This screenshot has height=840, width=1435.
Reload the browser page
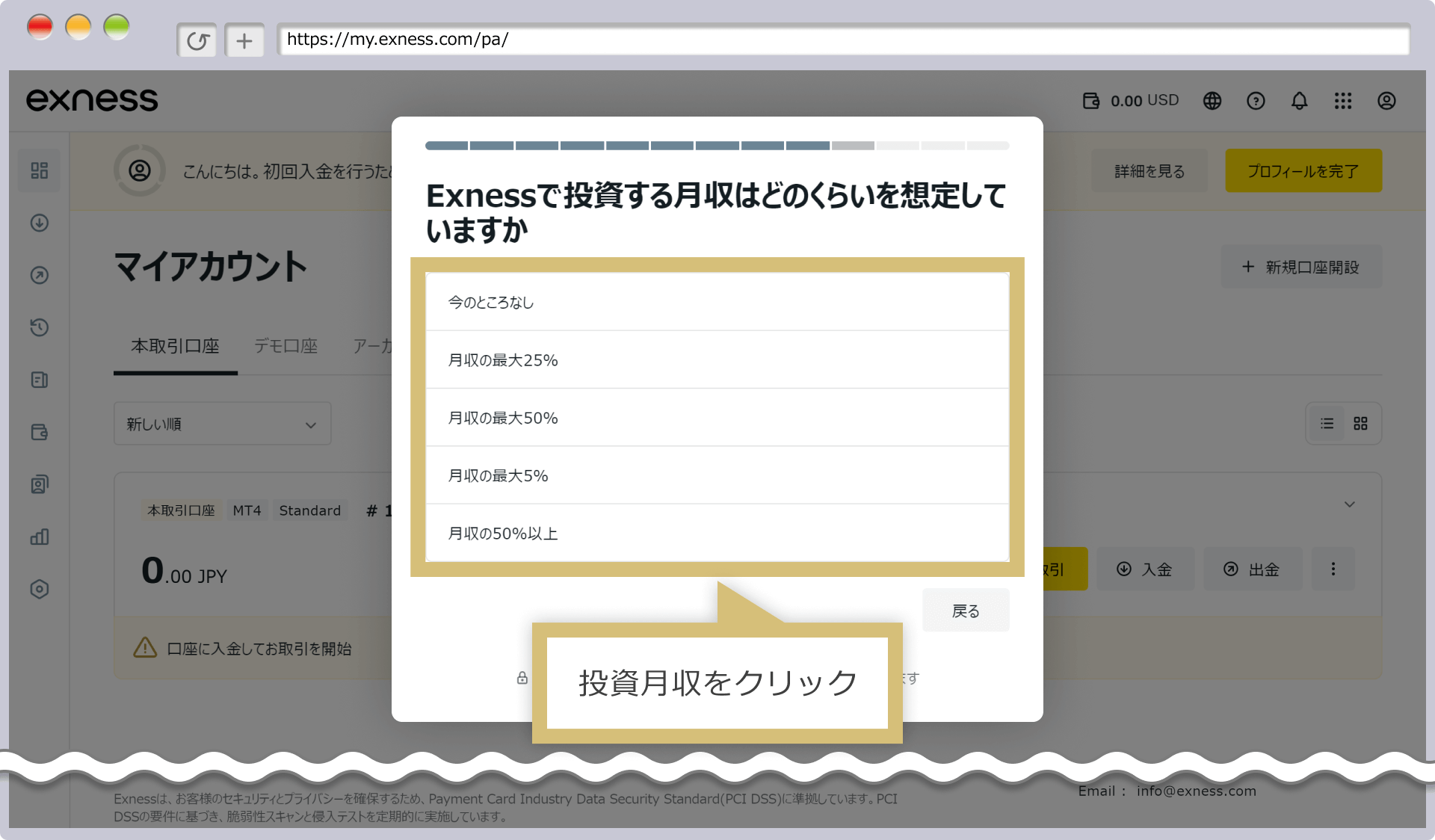point(197,40)
